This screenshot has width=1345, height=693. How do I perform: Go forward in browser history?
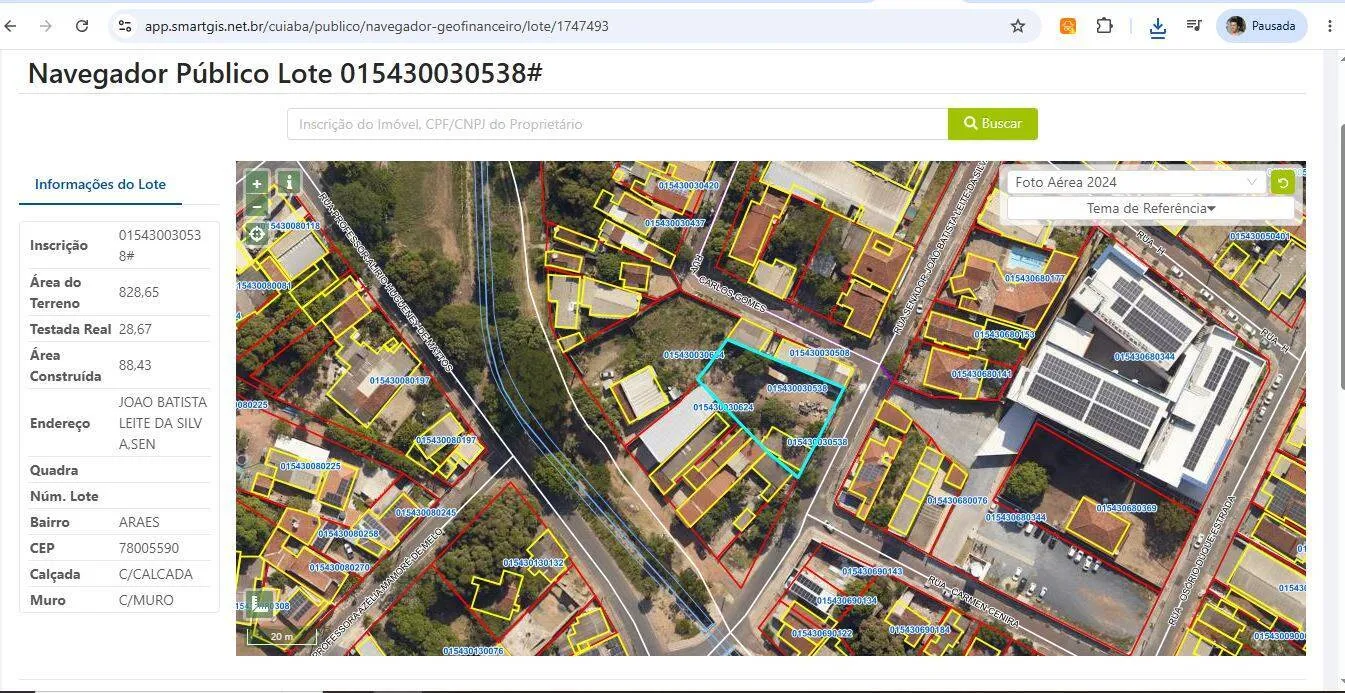coord(46,26)
